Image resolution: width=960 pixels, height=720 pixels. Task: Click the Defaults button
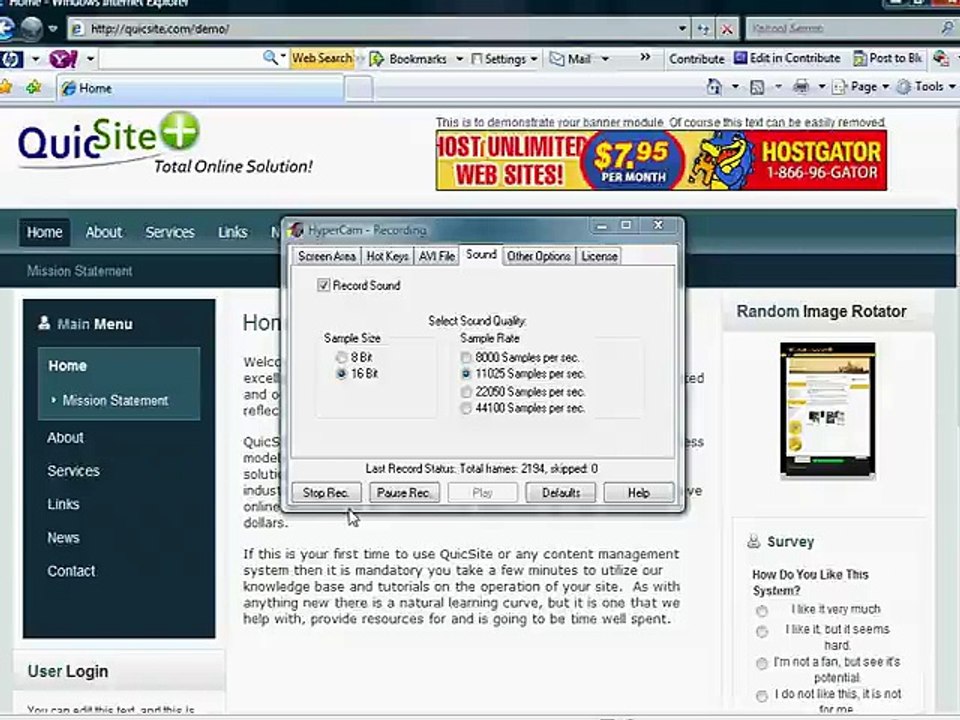pos(560,493)
